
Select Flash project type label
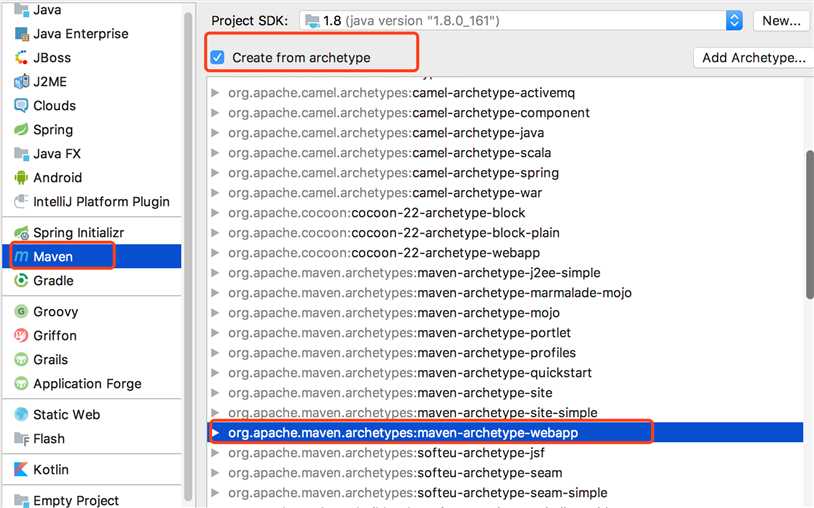pos(49,439)
